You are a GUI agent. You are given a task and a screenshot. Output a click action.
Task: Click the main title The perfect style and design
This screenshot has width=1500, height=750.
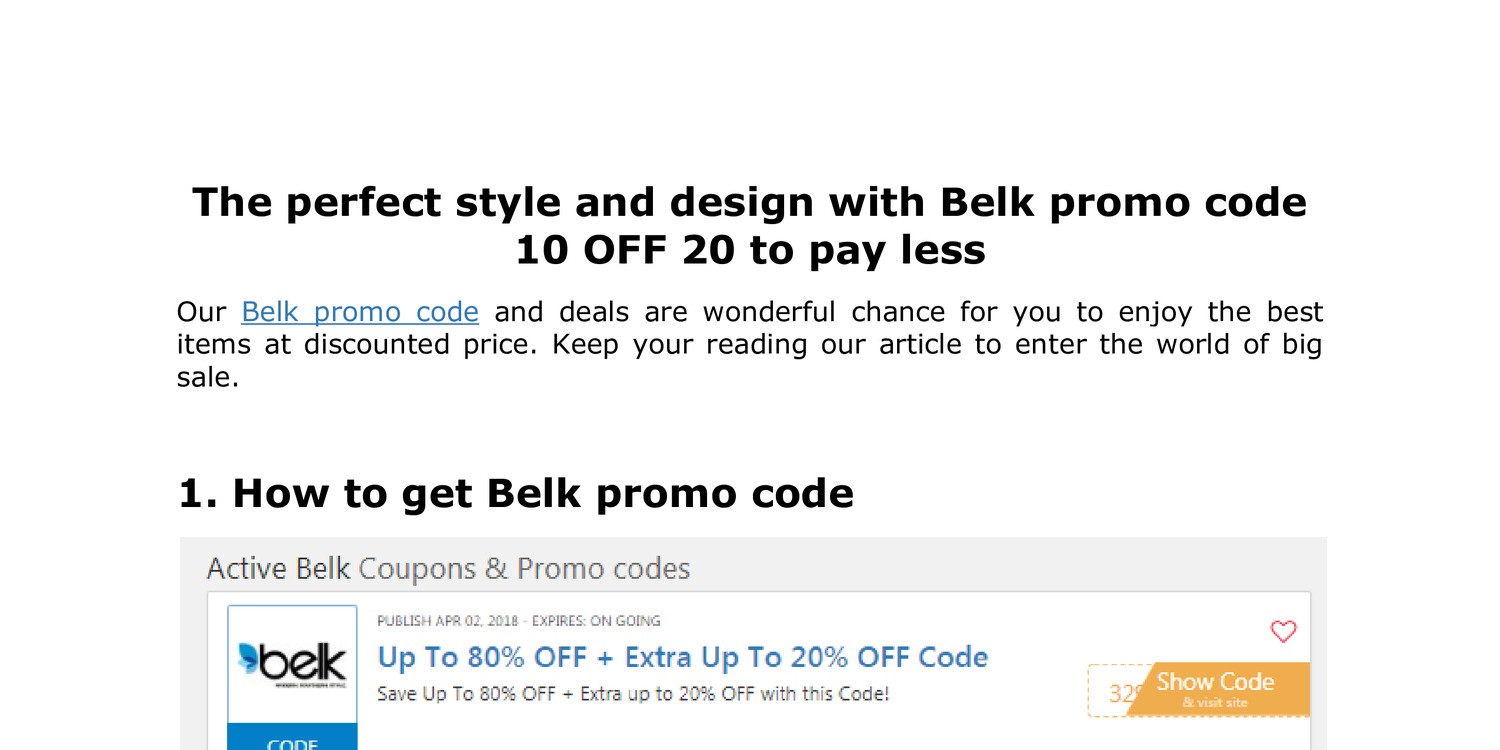pyautogui.click(x=749, y=202)
